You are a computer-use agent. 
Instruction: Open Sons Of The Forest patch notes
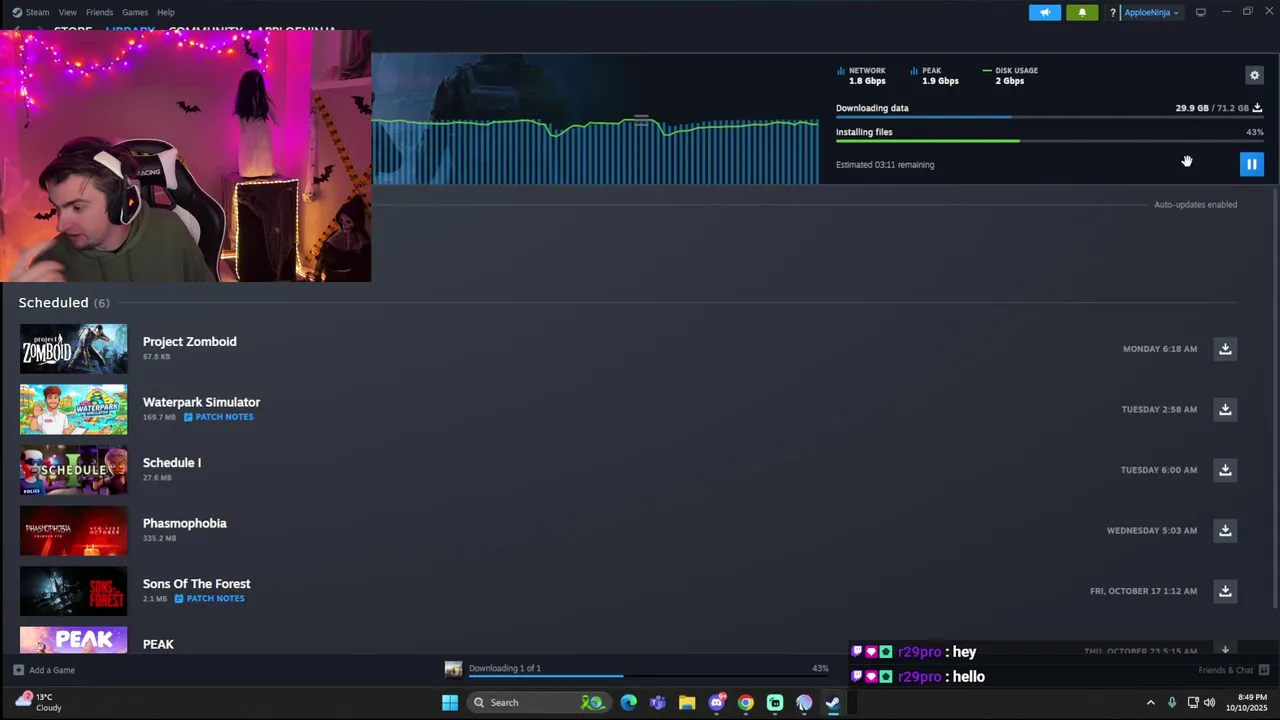209,599
